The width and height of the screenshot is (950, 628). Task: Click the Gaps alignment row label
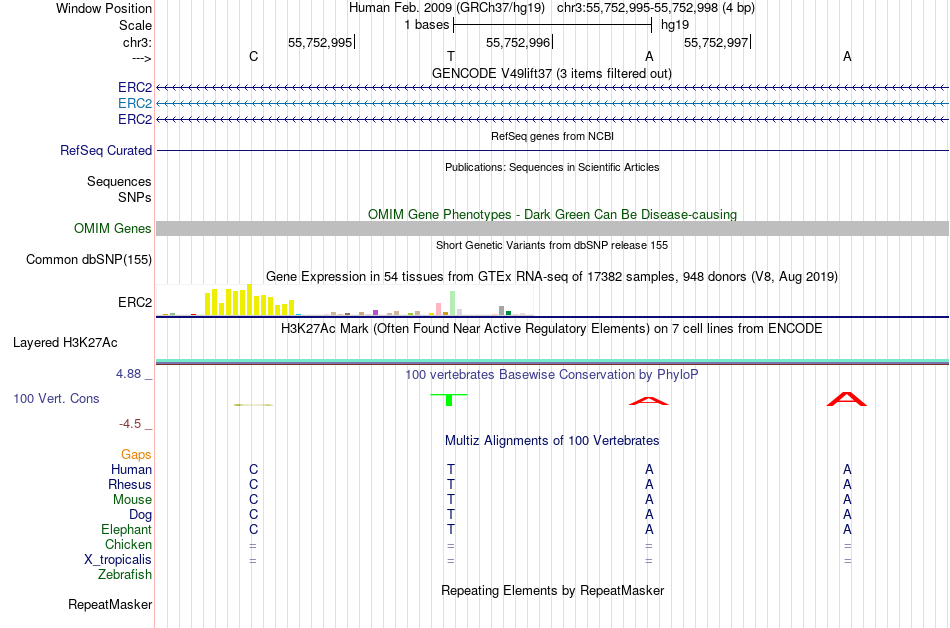[x=136, y=454]
